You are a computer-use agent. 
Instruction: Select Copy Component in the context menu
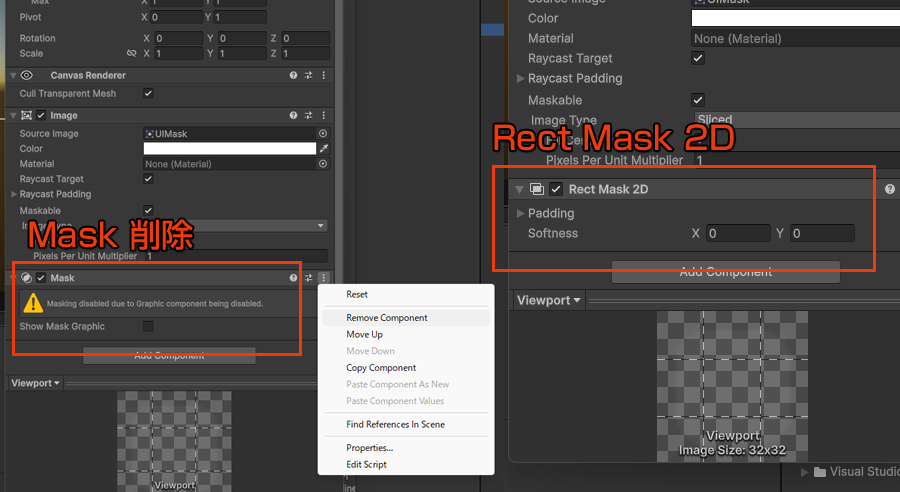tap(381, 368)
